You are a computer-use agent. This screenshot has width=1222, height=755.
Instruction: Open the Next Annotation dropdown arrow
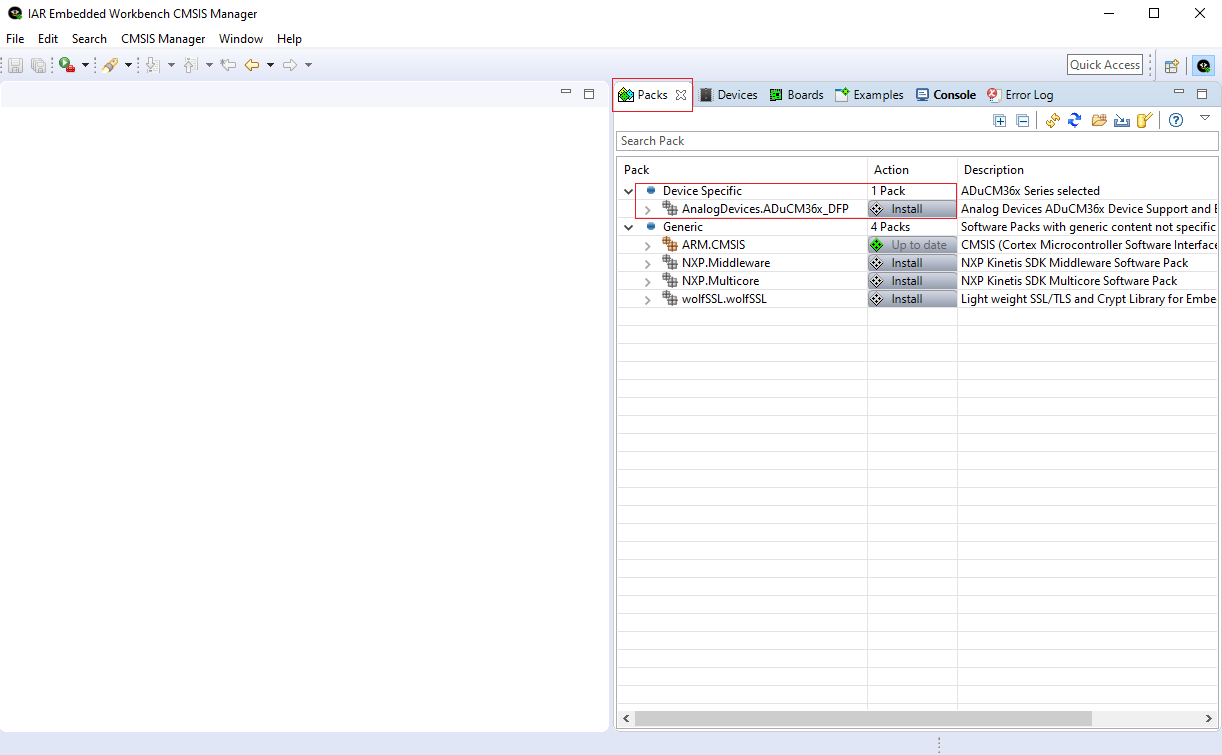point(171,65)
